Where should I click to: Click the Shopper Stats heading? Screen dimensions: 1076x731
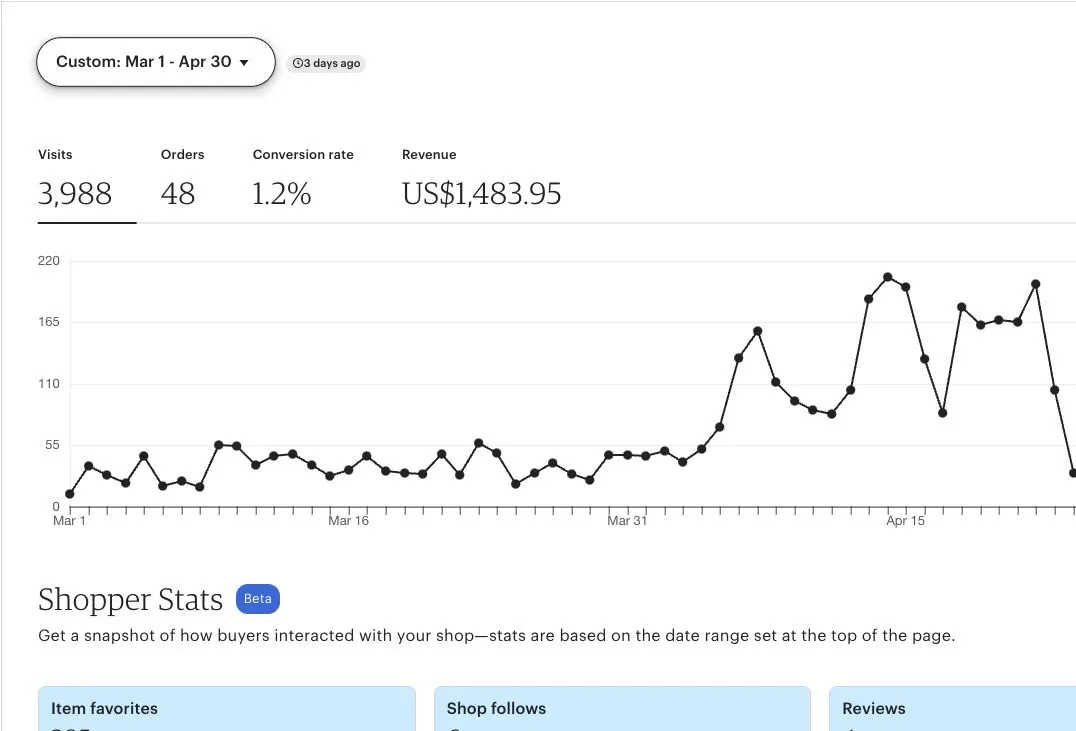pos(130,600)
